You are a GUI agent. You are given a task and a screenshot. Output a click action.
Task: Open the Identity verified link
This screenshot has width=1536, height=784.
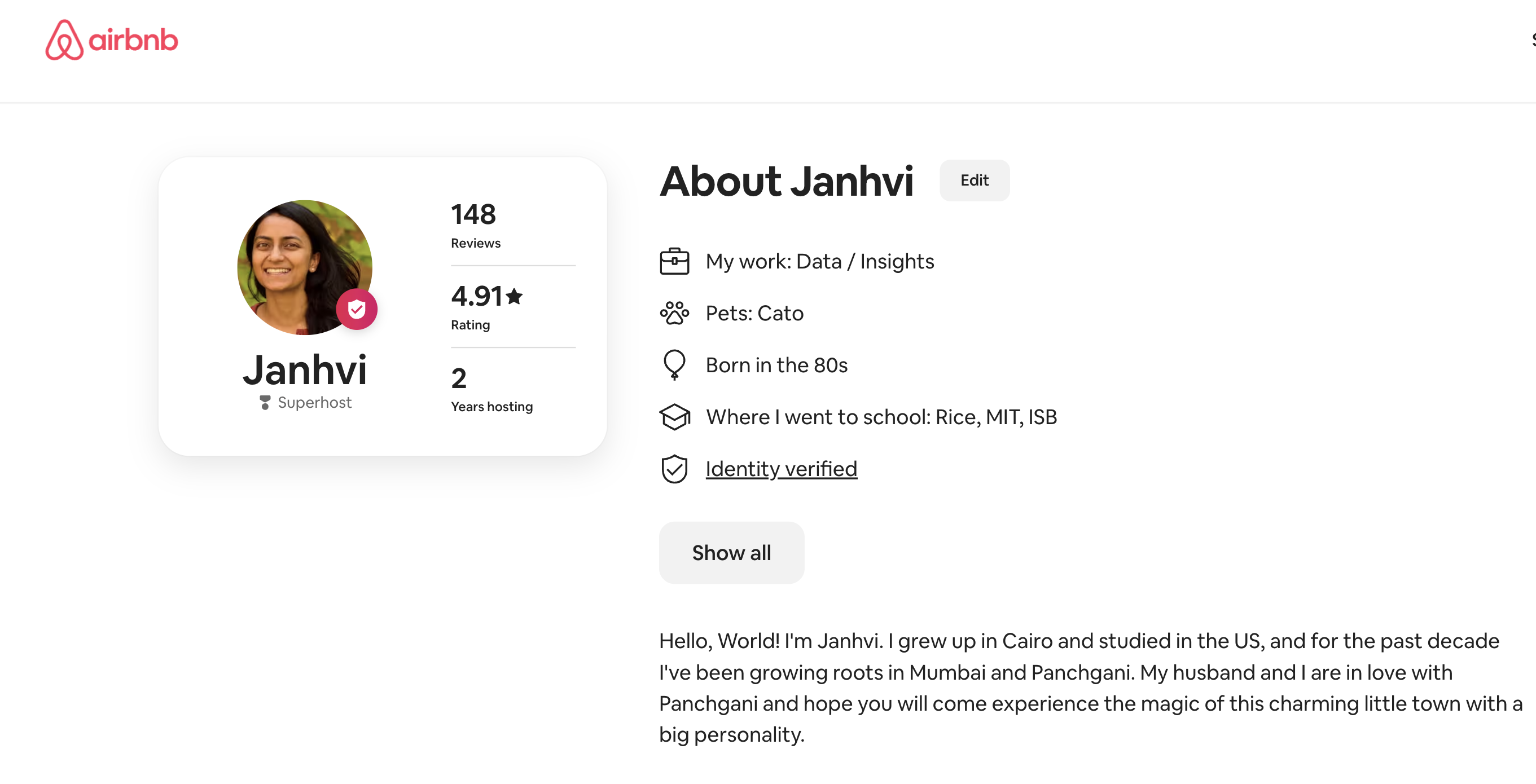point(781,469)
